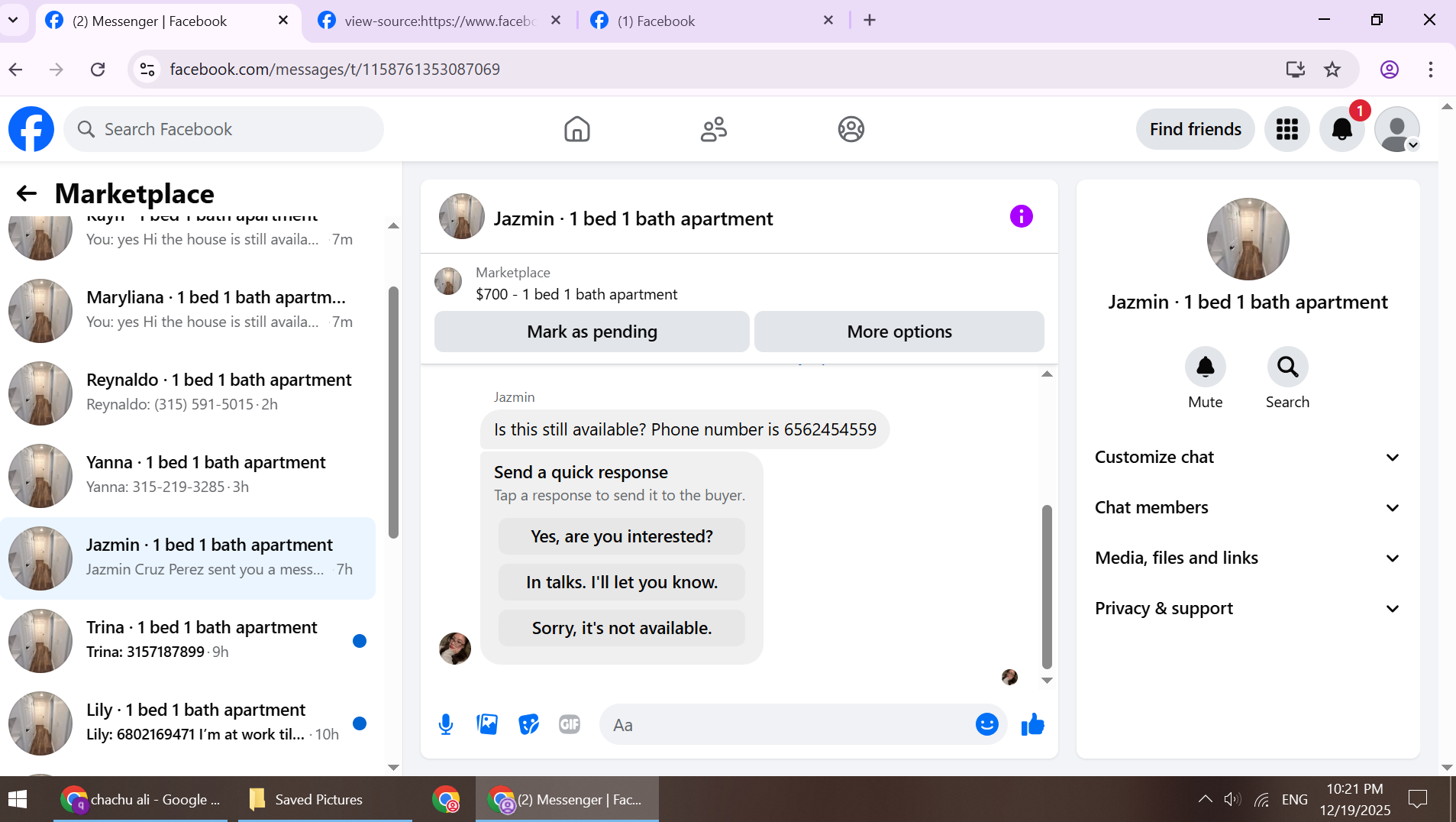Reload the page in browser toolbar
This screenshot has height=822, width=1456.
point(98,70)
